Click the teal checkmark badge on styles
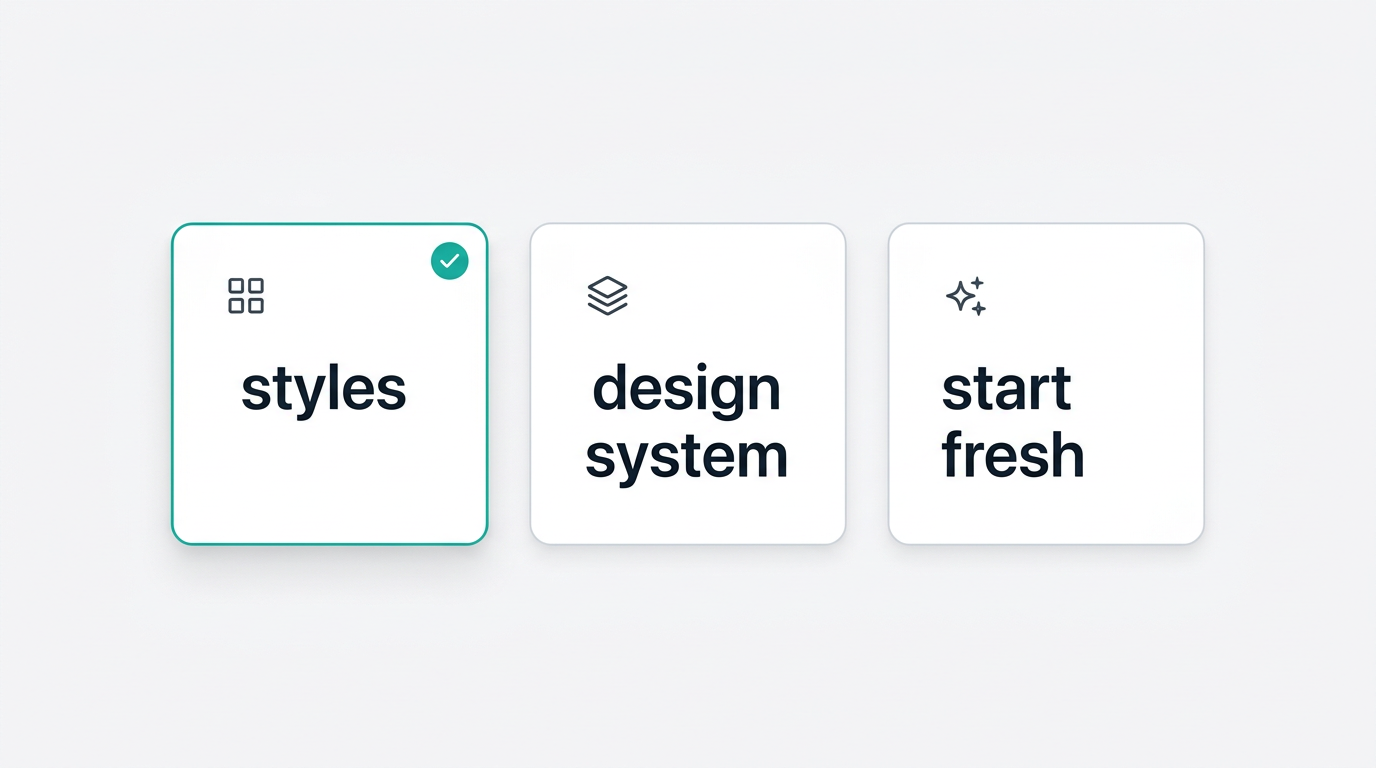This screenshot has width=1376, height=768. 449,260
